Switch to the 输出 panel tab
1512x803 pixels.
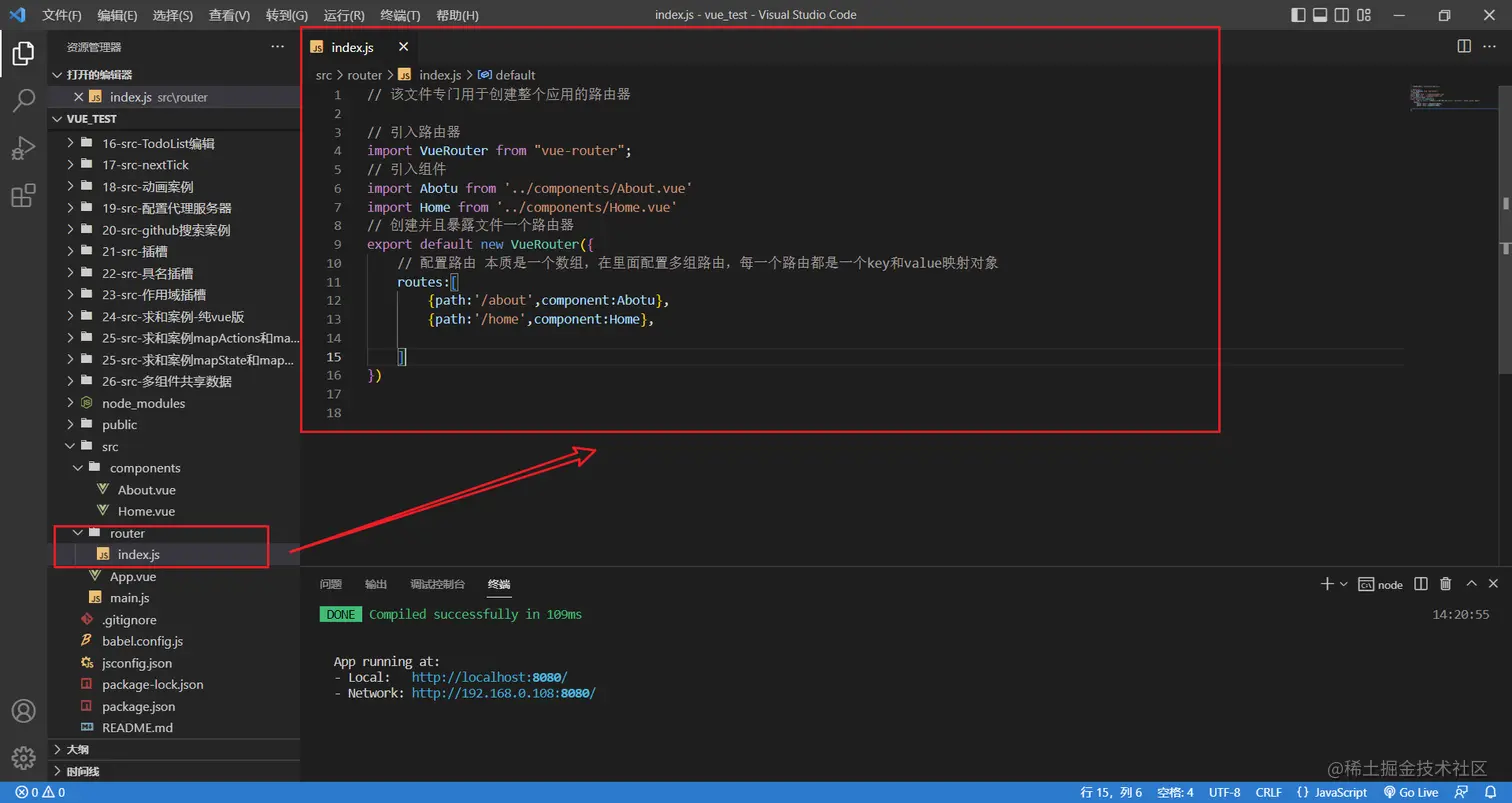[376, 584]
